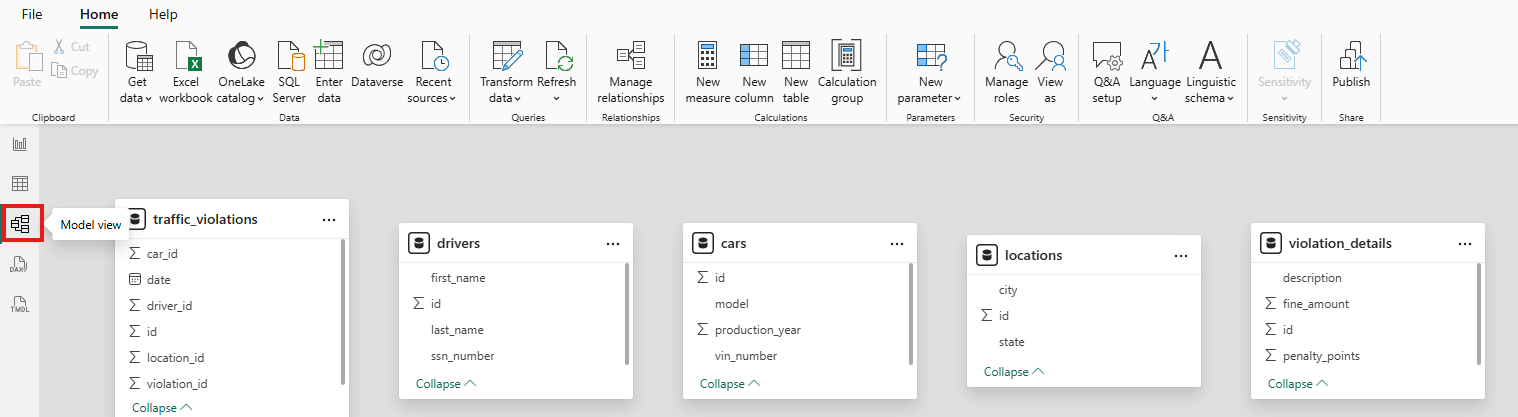Collapse the cars table
Image resolution: width=1518 pixels, height=417 pixels.
click(x=730, y=383)
